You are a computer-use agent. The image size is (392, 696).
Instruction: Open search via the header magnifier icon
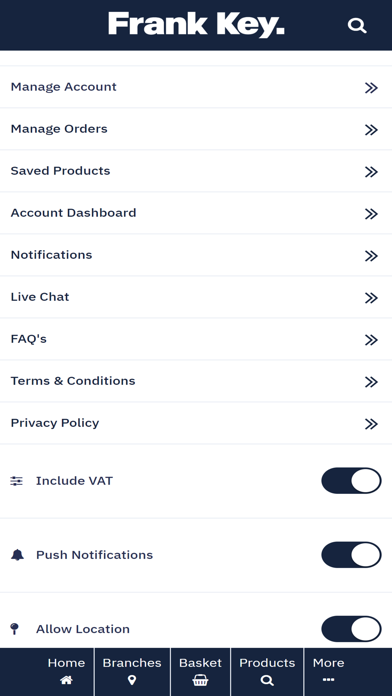(357, 25)
